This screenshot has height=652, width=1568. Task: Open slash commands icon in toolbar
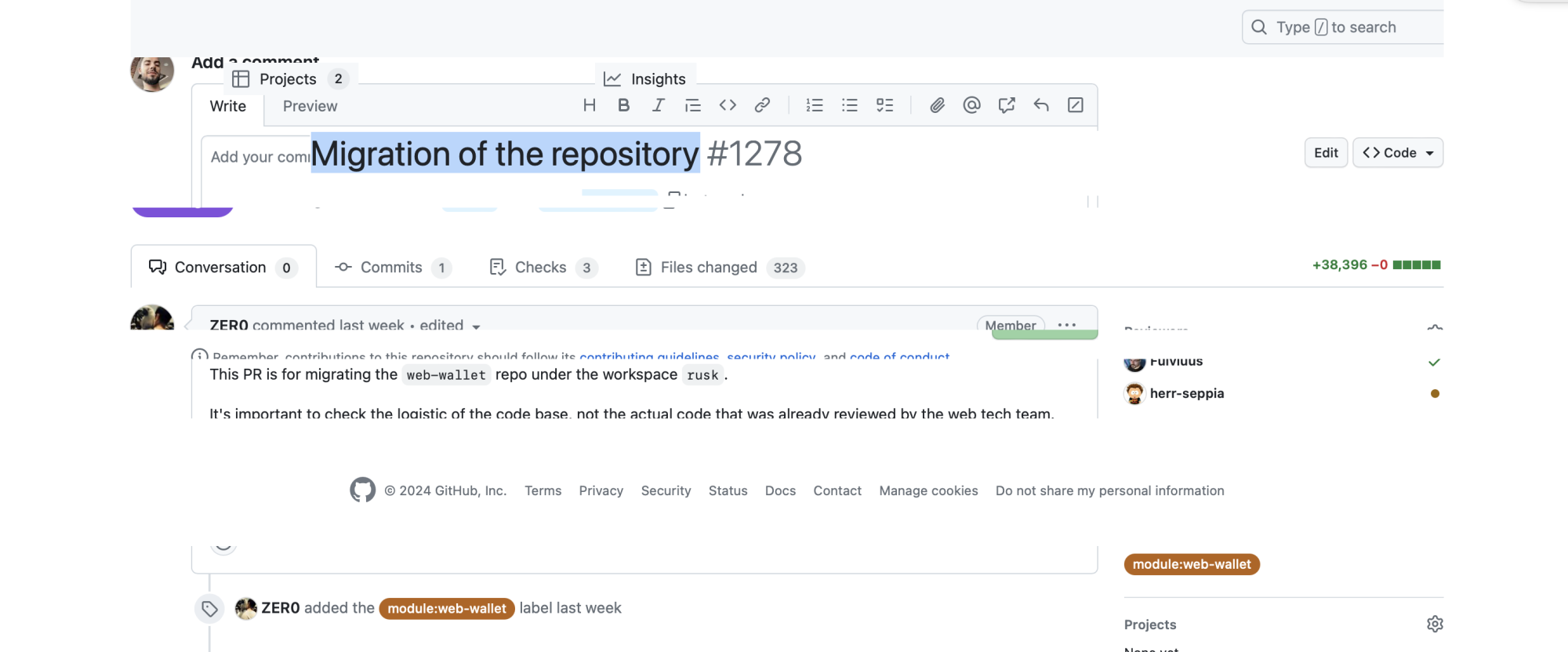pos(1076,105)
